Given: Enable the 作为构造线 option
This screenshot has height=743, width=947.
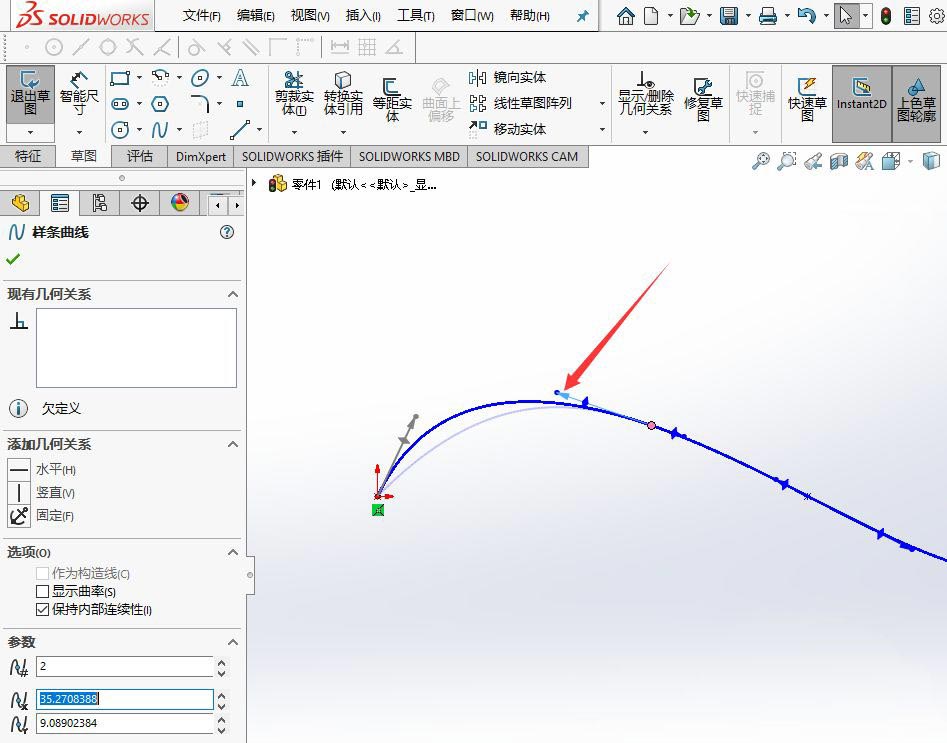Looking at the screenshot, I should pyautogui.click(x=43, y=573).
